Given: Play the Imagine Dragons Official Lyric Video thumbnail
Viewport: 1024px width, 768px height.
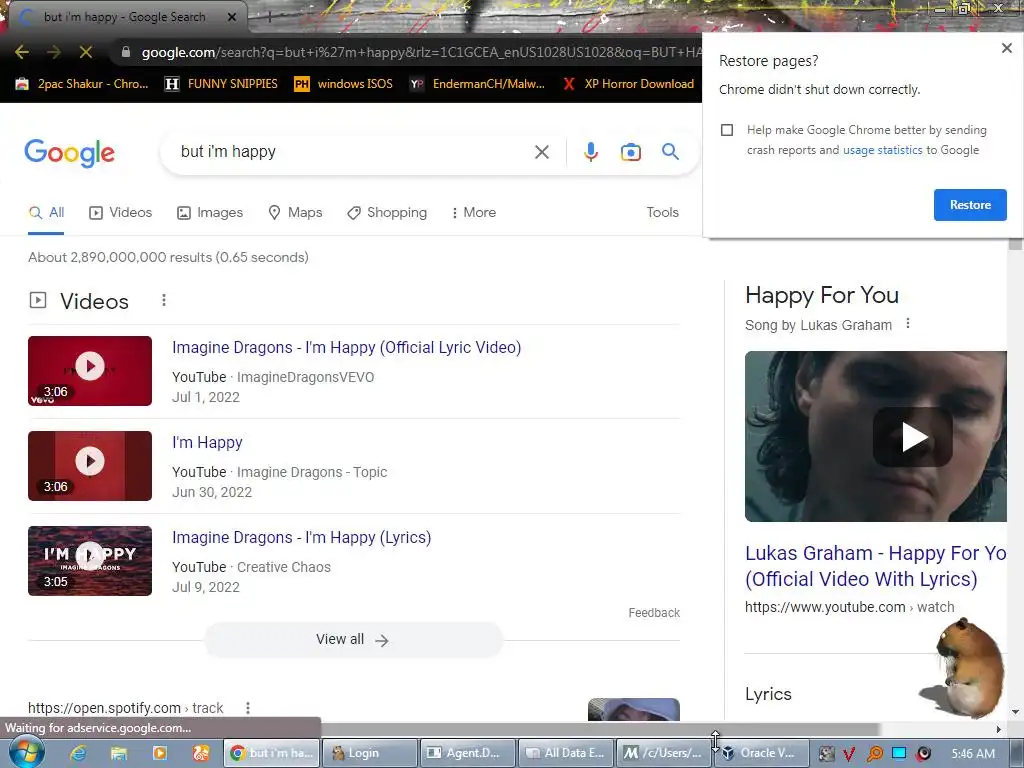Looking at the screenshot, I should click(90, 371).
